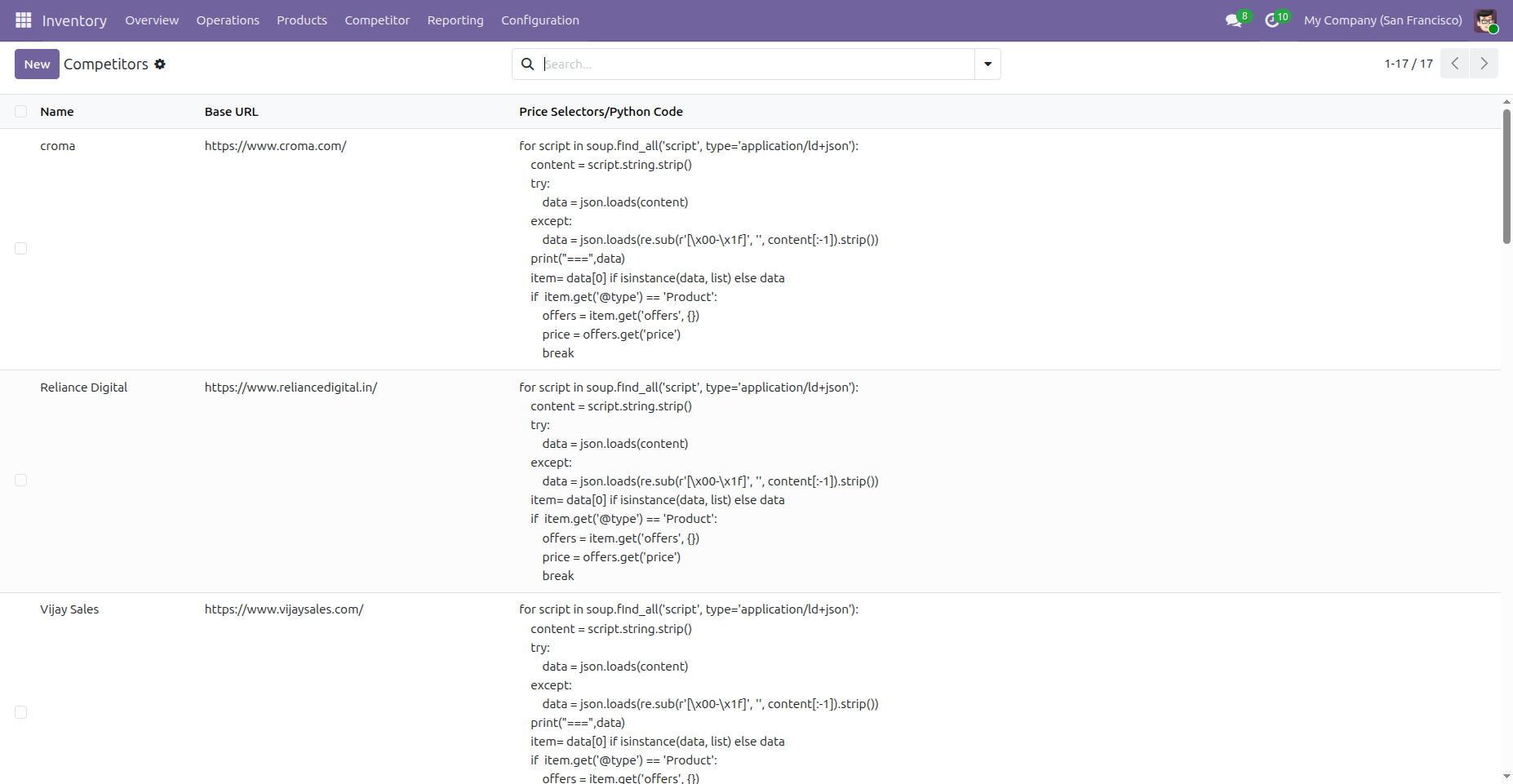The height and width of the screenshot is (784, 1513).
Task: Click the vertical list scrollbar thumb
Action: click(x=1506, y=176)
